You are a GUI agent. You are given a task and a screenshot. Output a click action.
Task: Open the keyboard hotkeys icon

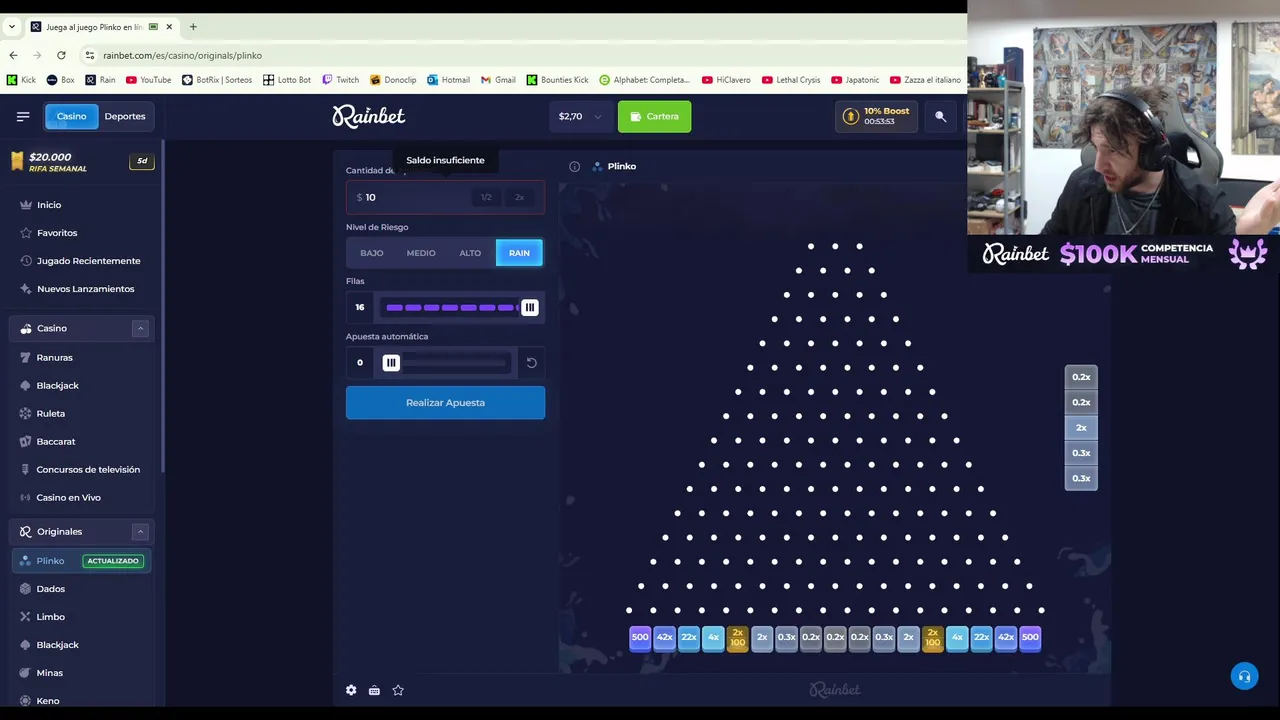[x=374, y=690]
